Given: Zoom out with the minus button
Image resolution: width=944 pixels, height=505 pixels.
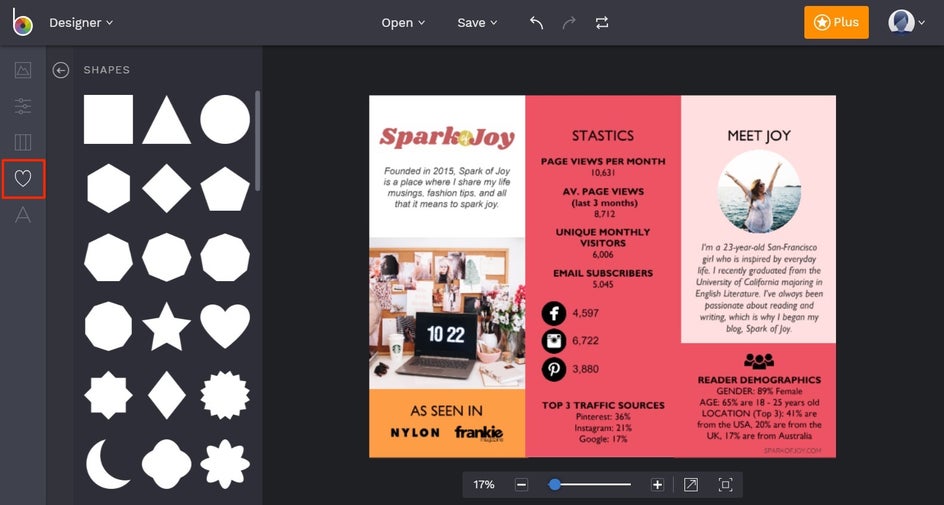Looking at the screenshot, I should click(x=521, y=485).
